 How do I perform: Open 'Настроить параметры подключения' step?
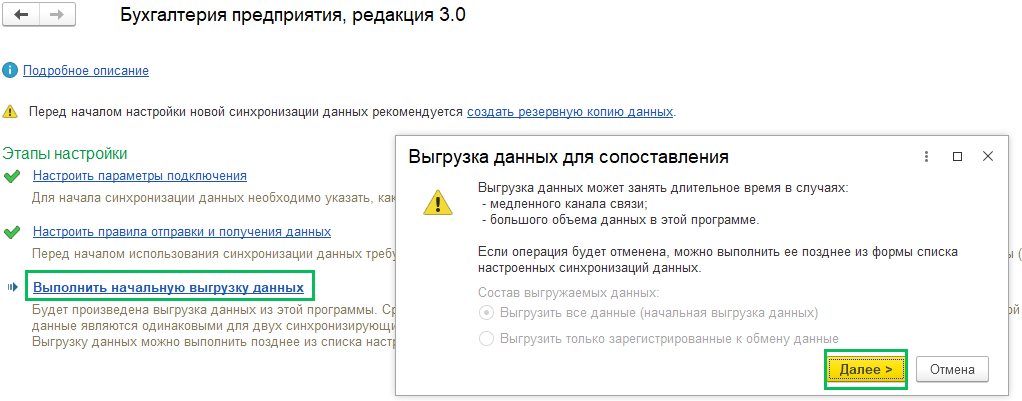[139, 176]
